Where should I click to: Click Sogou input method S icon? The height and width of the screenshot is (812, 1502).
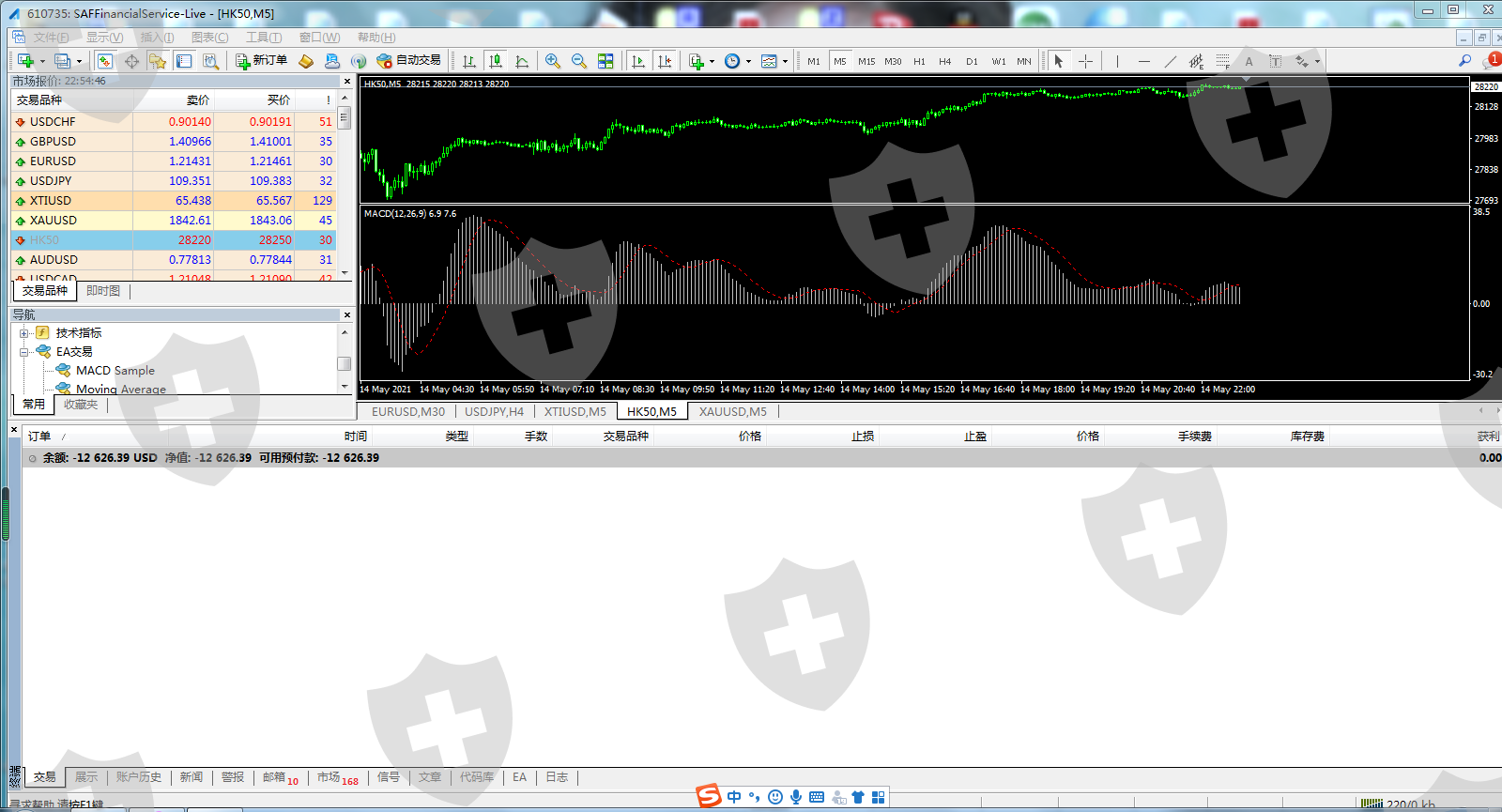(709, 797)
